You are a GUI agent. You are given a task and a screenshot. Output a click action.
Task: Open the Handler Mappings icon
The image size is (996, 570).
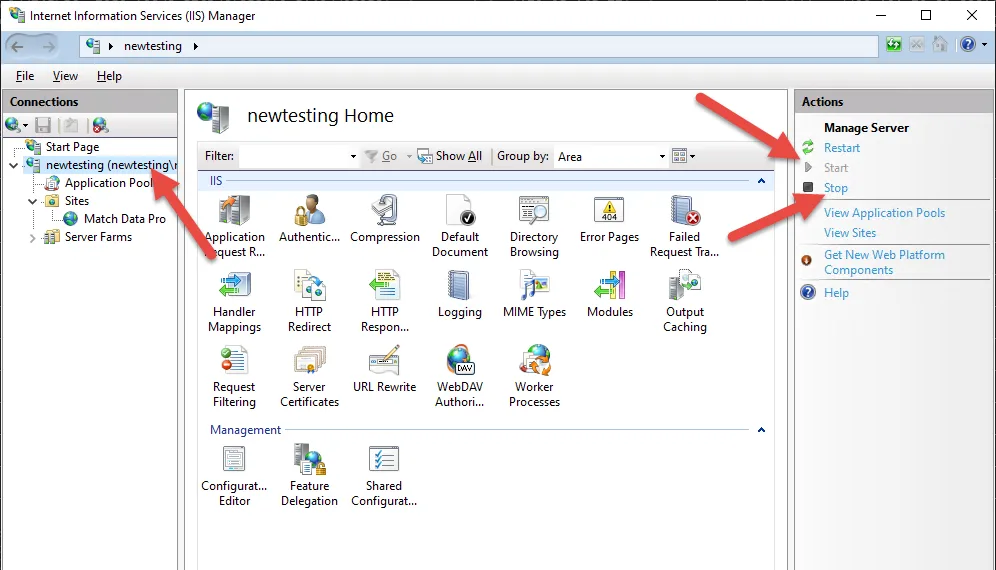tap(234, 287)
